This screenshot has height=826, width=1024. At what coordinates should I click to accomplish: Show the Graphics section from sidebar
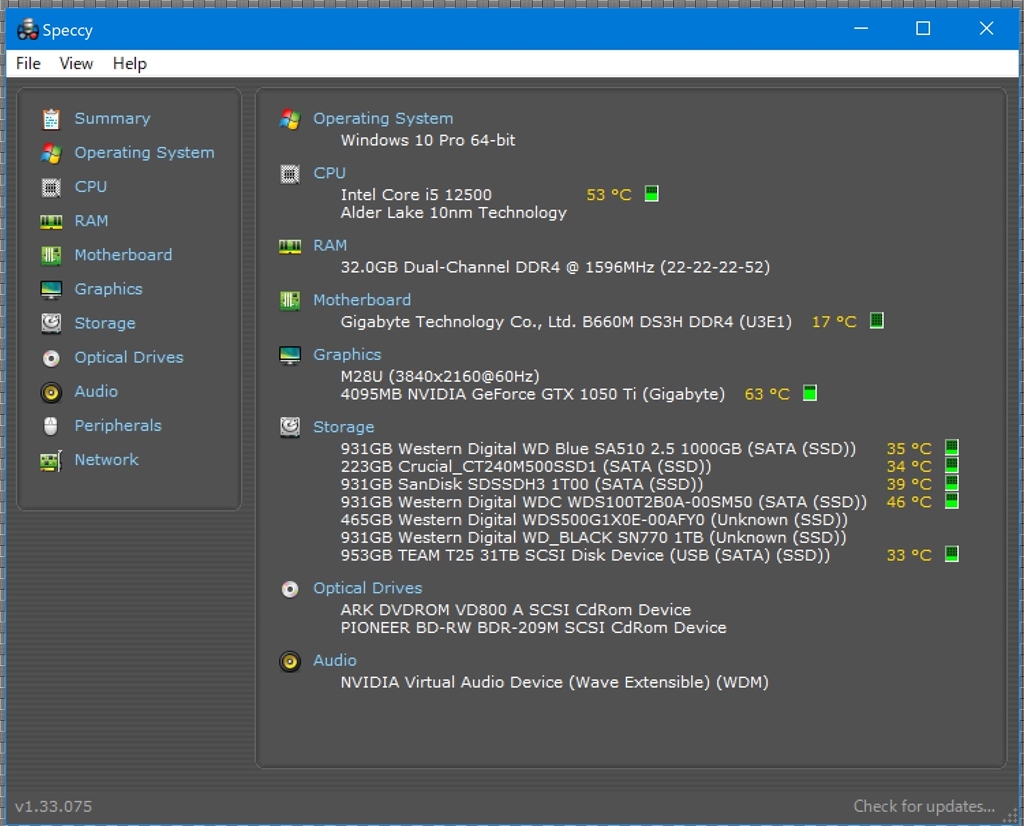pos(108,289)
